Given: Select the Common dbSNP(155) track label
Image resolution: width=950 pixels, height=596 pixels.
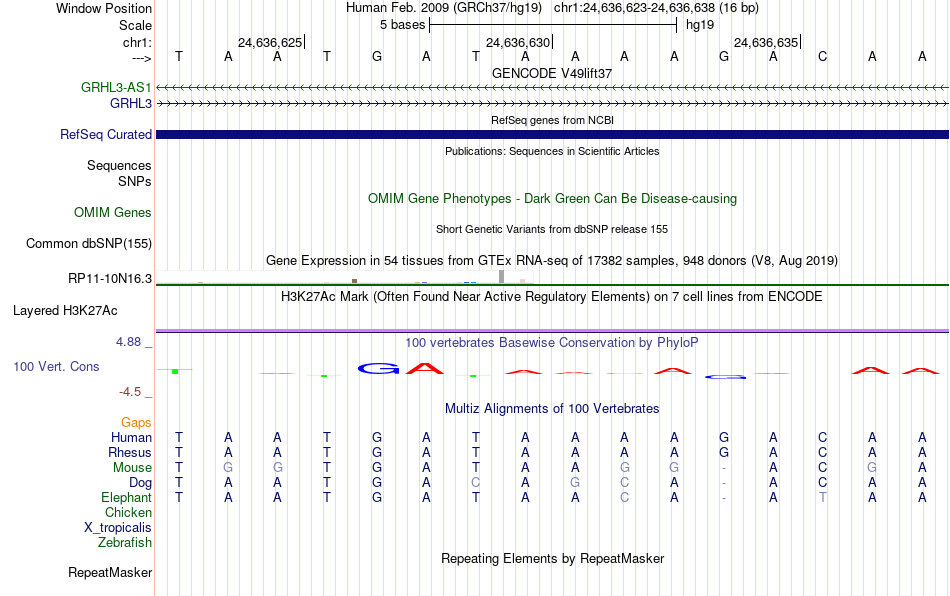Looking at the screenshot, I should pyautogui.click(x=88, y=243).
